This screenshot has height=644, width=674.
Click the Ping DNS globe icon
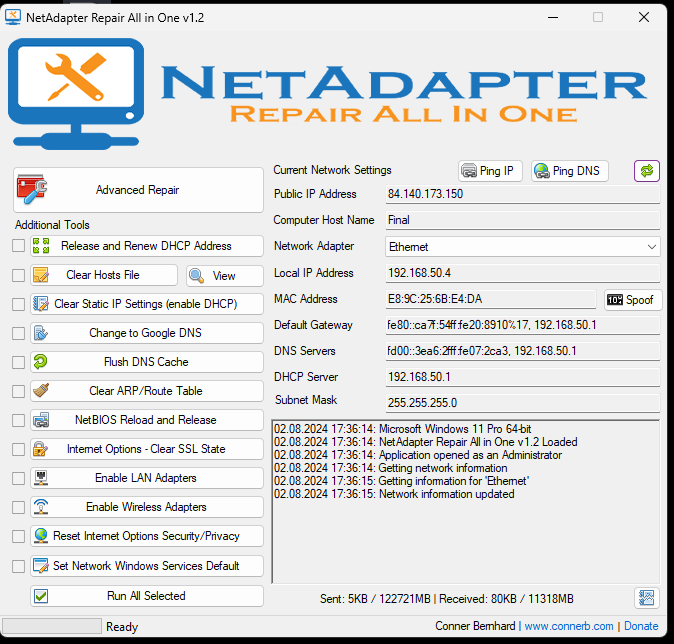(x=542, y=171)
